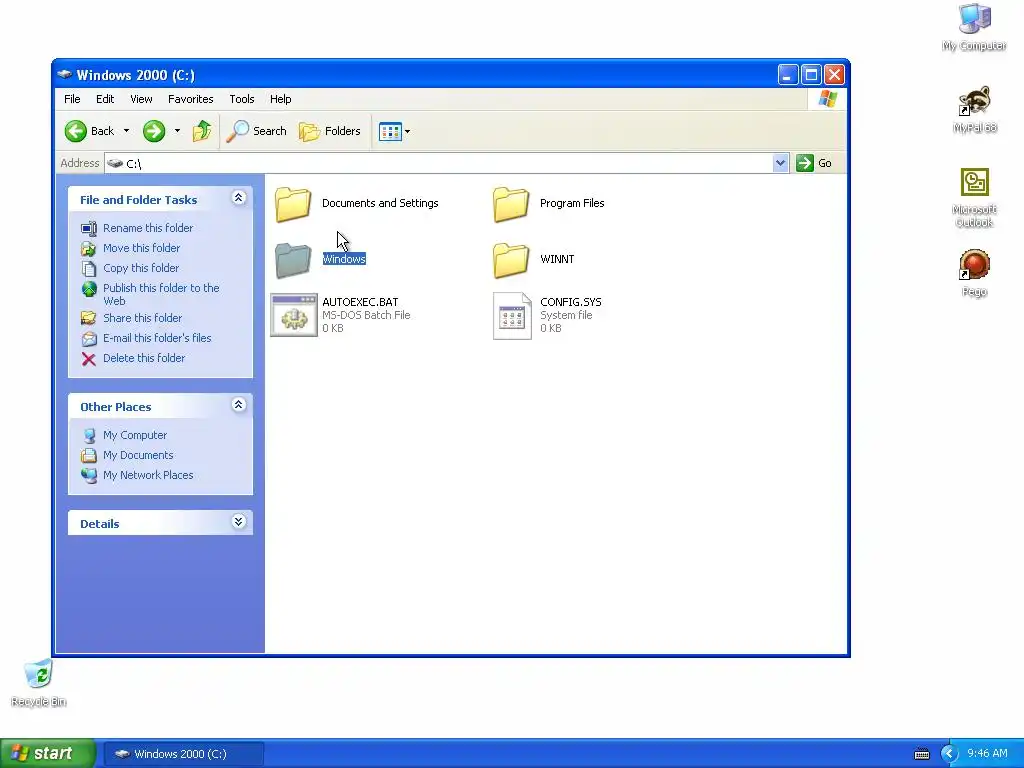Screen dimensions: 1024x768
Task: Click the Start button
Action: coord(47,754)
